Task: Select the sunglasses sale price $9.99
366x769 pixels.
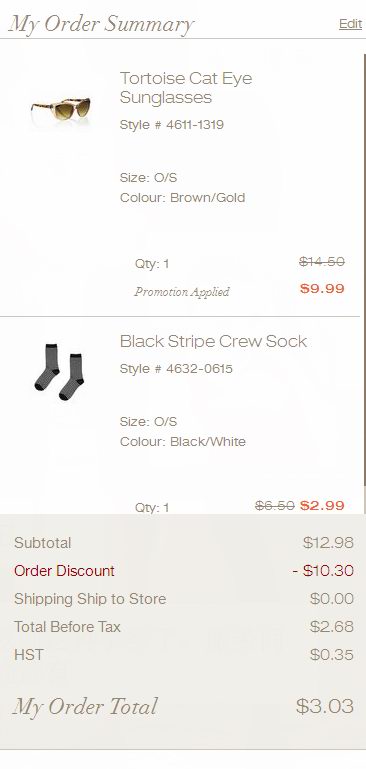Action: (x=322, y=288)
